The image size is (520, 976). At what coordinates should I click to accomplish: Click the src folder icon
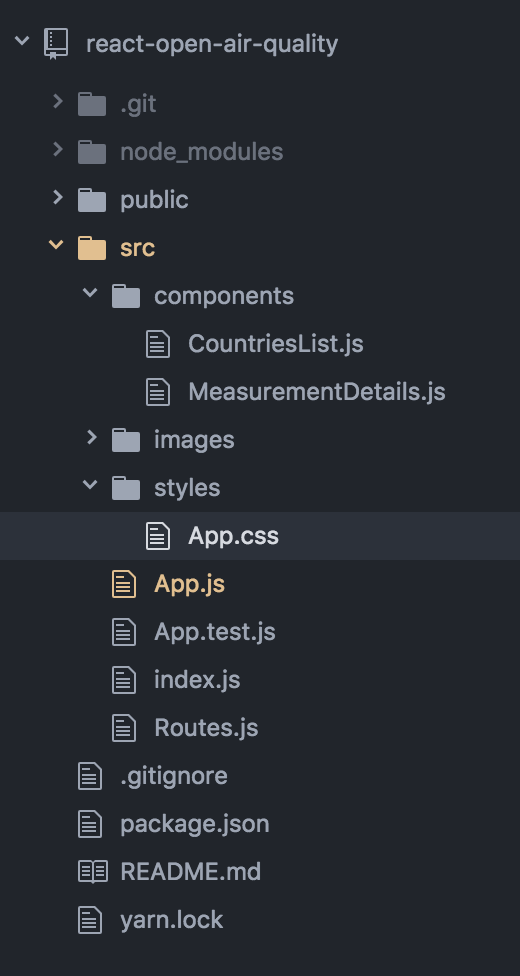[x=92, y=248]
